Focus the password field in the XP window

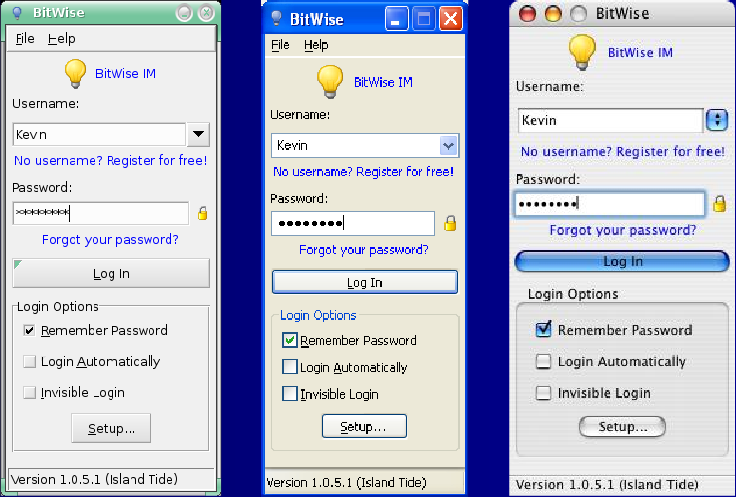[353, 223]
